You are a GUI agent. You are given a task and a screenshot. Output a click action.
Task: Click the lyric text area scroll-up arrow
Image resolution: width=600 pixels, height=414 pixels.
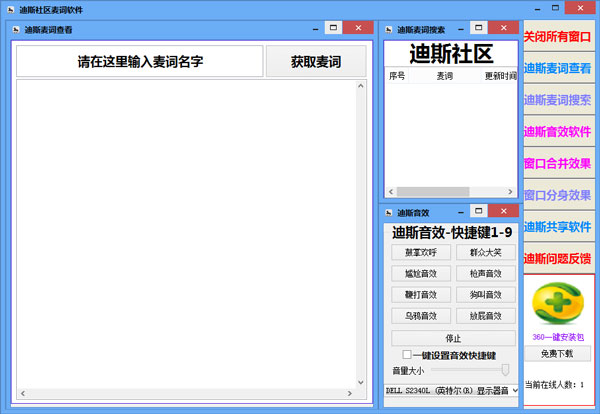(360, 86)
